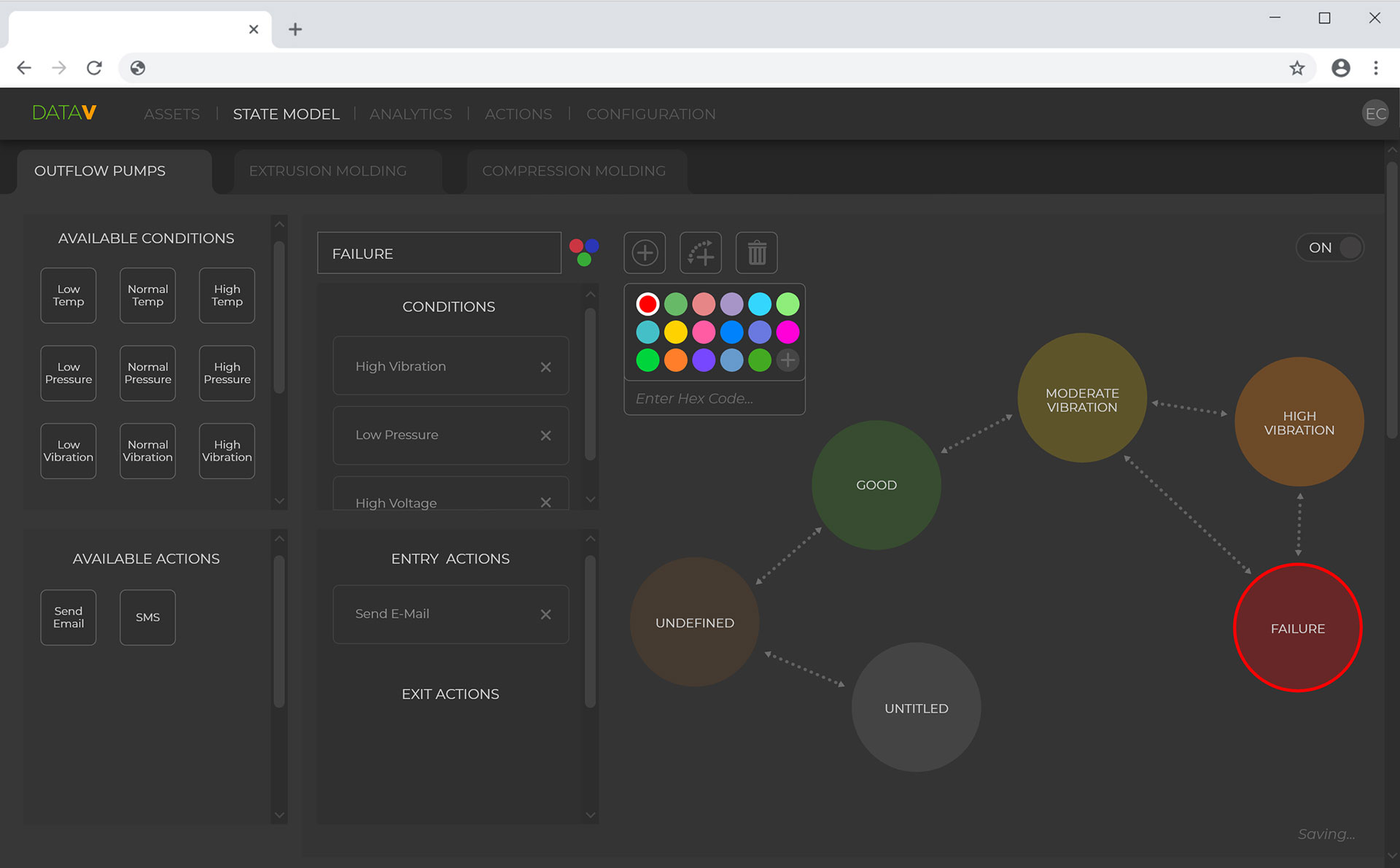Remove High Vibration condition with X
The height and width of the screenshot is (868, 1400).
[x=545, y=367]
